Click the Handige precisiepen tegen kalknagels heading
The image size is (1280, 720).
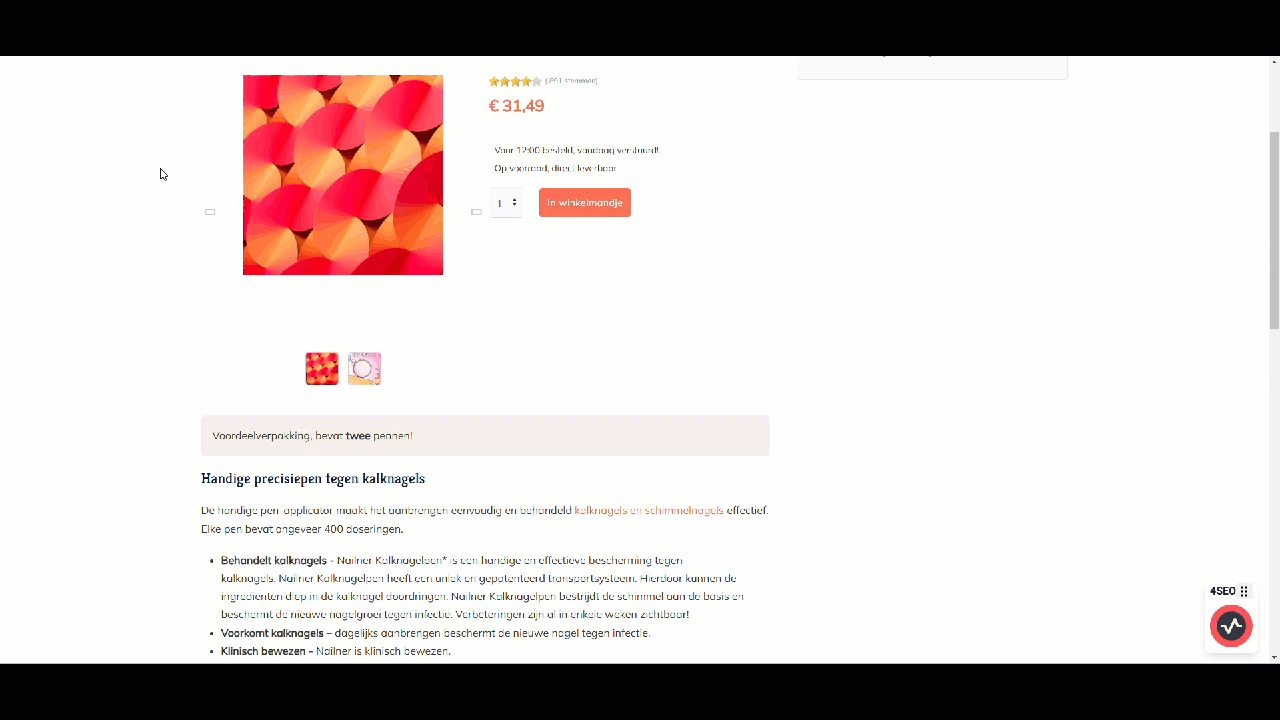[x=313, y=479]
